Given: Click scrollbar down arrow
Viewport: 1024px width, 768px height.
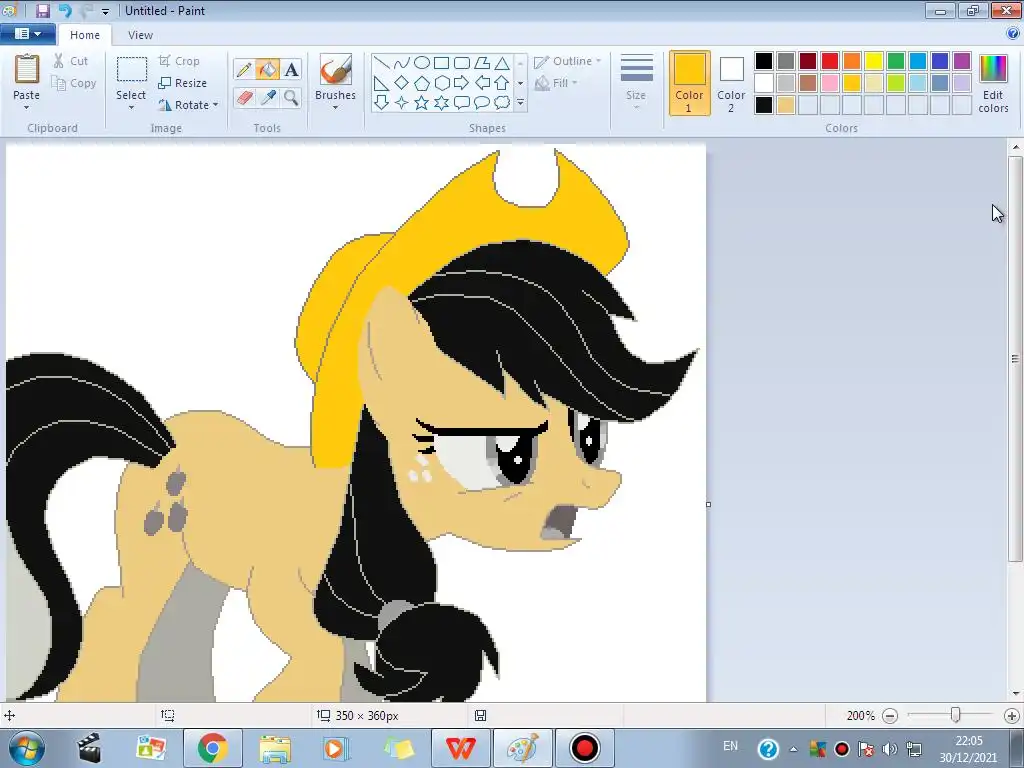Looking at the screenshot, I should [1015, 694].
